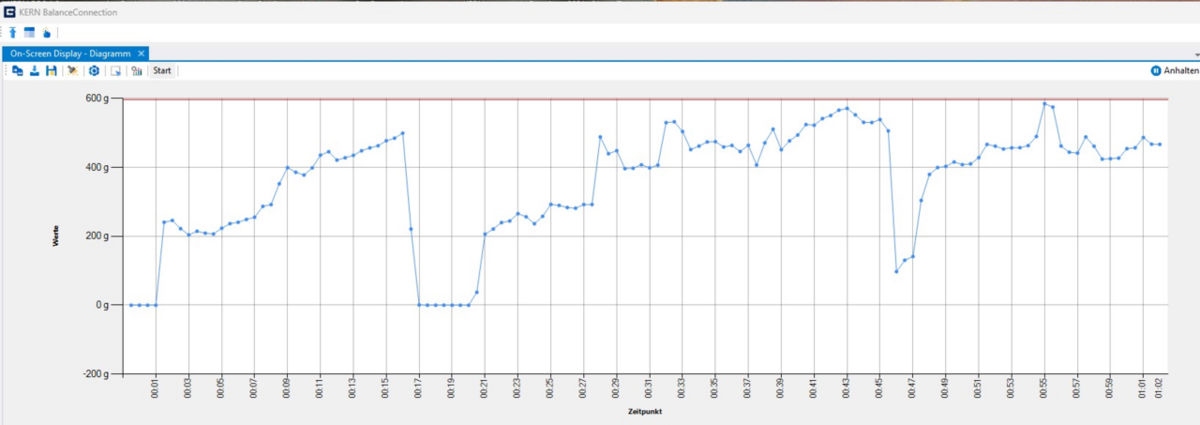The height and width of the screenshot is (425, 1200).
Task: Click the clear chart icon beside save
Action: pyautogui.click(x=72, y=71)
